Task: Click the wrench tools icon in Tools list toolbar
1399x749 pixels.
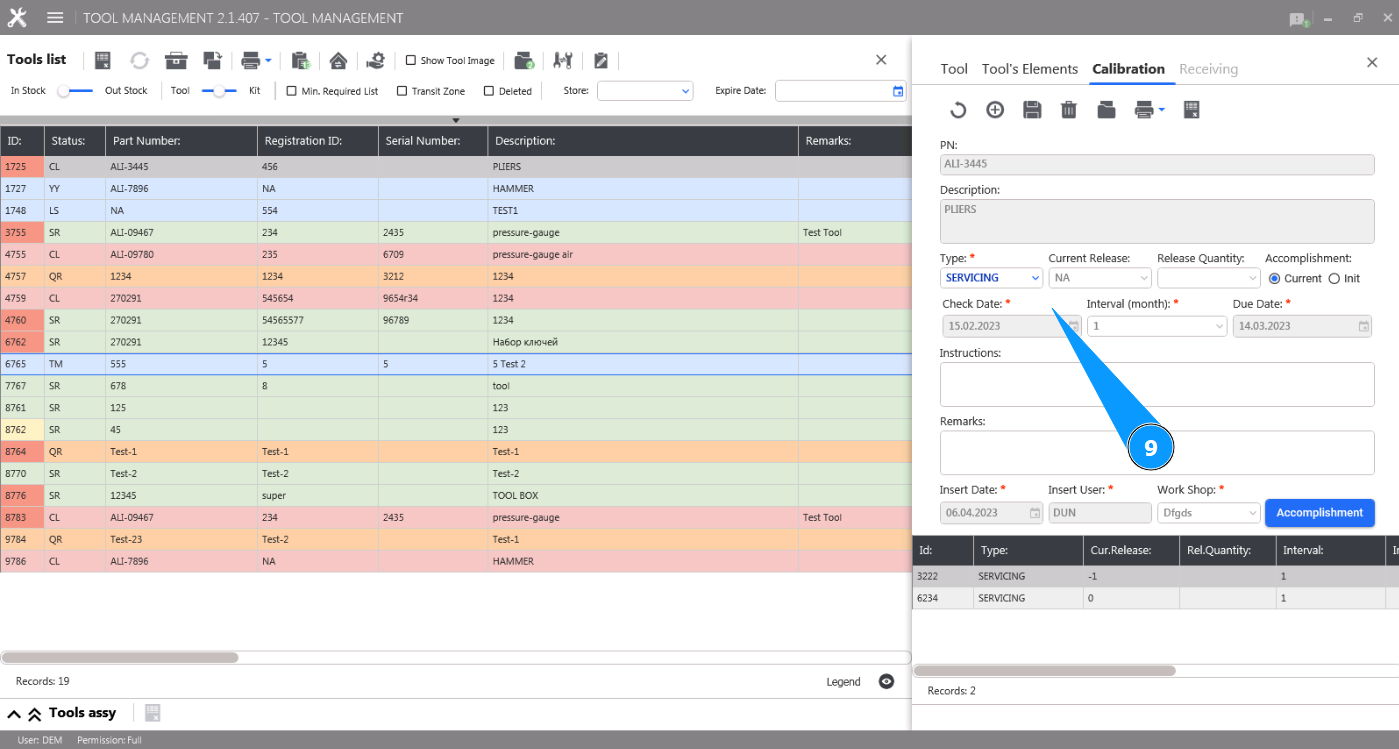Action: click(x=563, y=60)
